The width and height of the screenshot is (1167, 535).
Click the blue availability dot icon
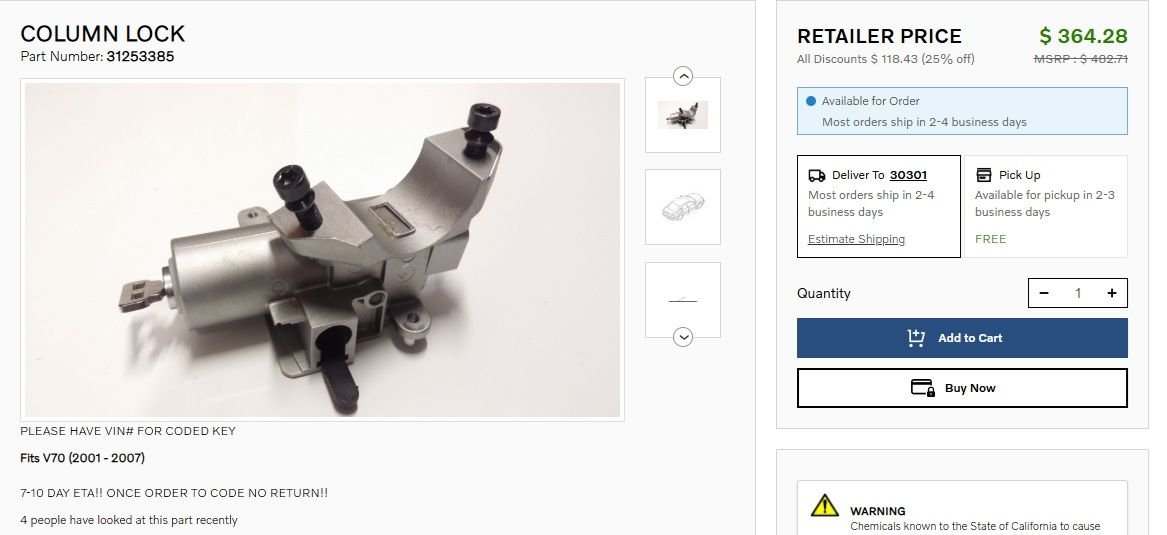tap(810, 101)
